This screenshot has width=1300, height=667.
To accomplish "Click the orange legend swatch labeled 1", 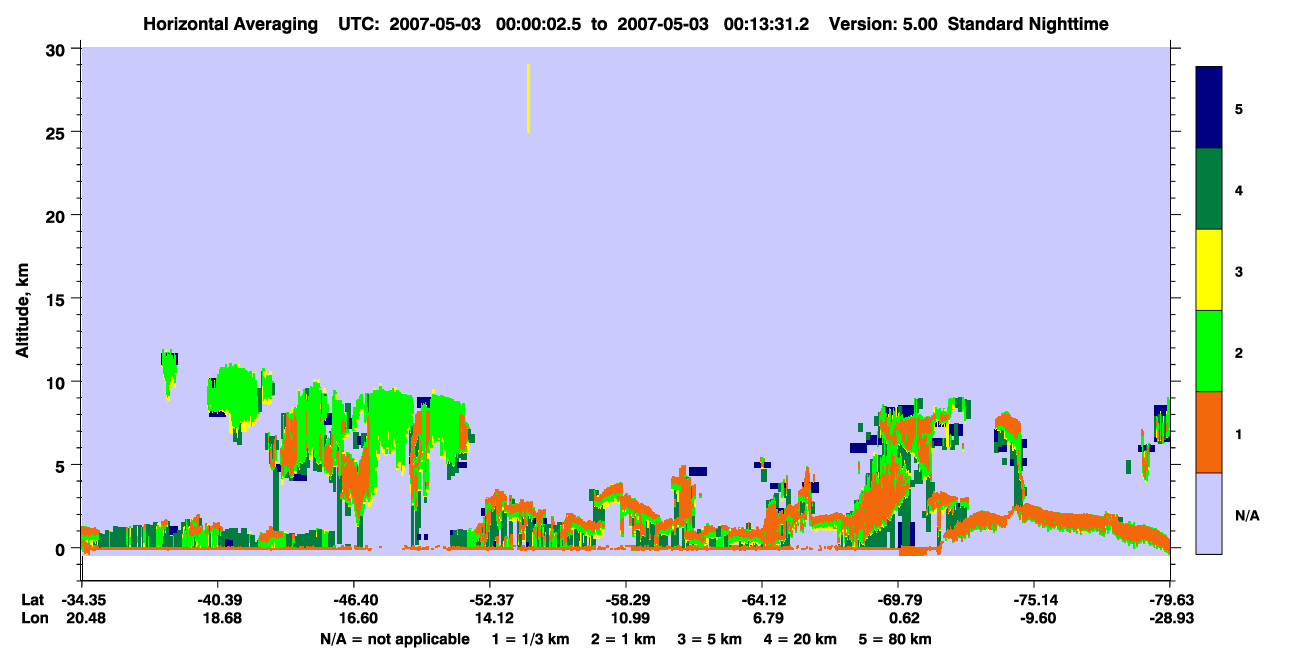I will coord(1209,432).
